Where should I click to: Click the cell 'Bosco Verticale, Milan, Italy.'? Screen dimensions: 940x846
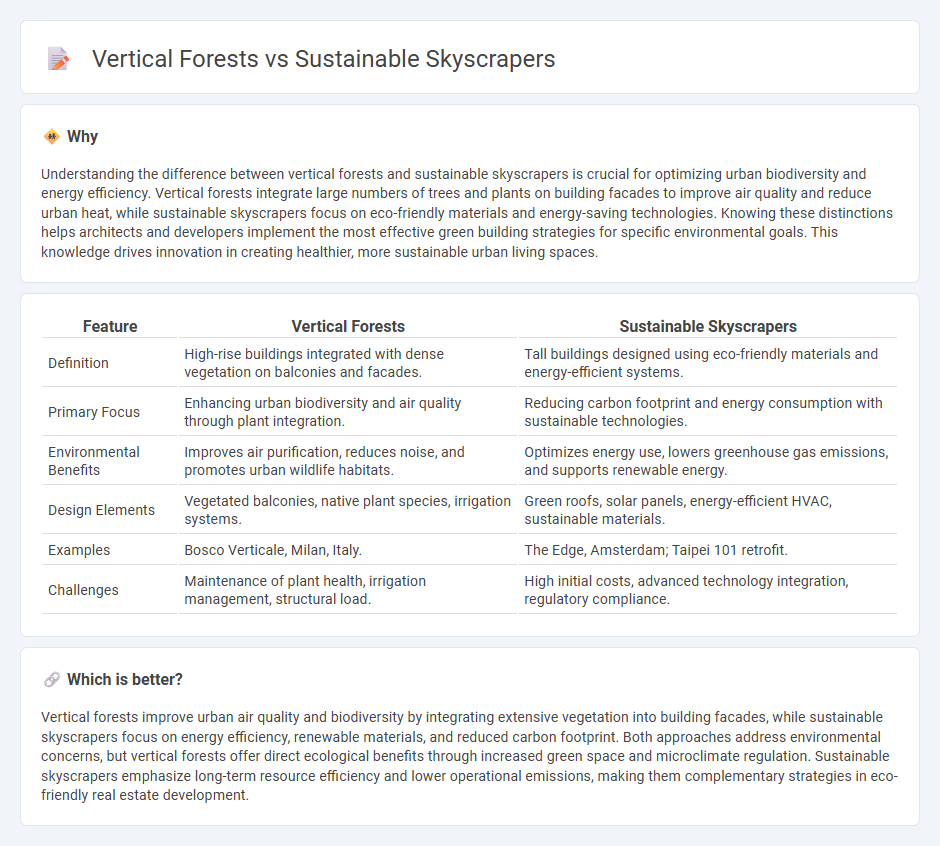point(348,550)
